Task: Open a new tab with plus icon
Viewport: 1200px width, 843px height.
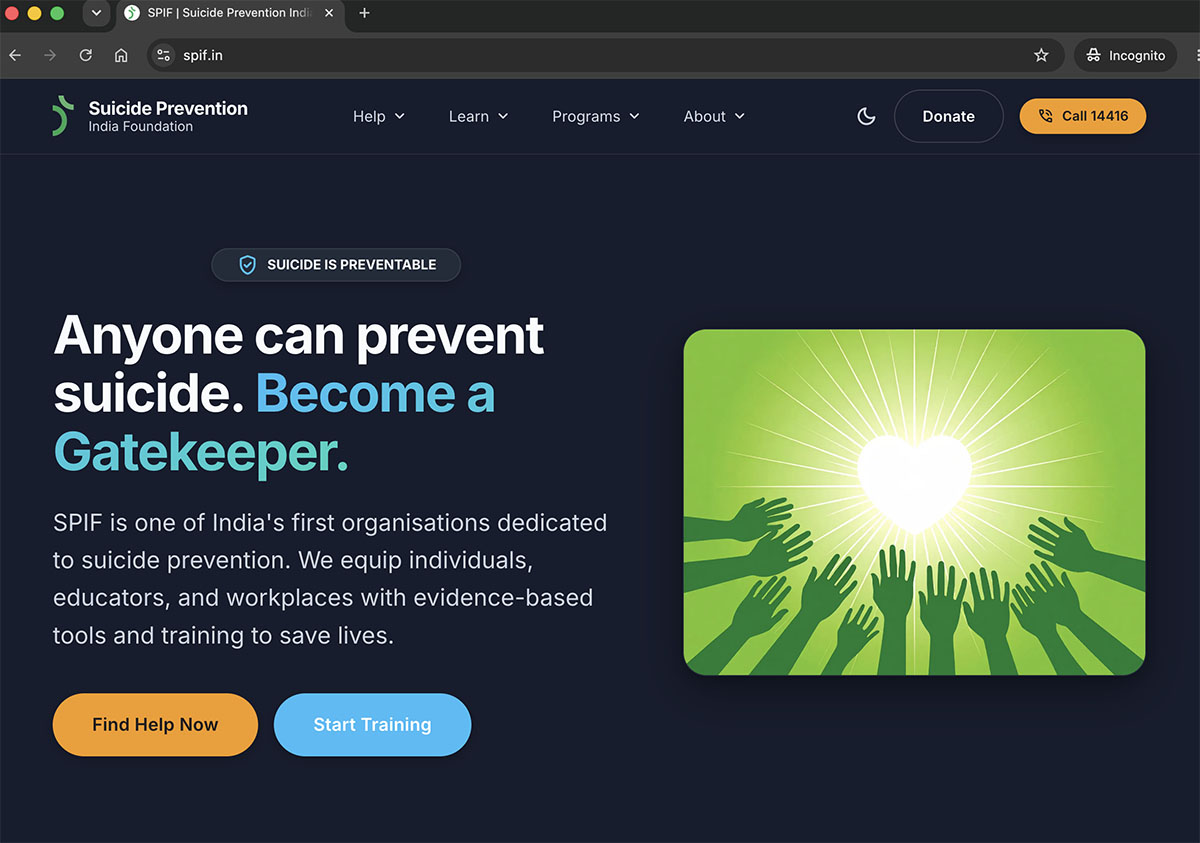Action: coord(364,13)
